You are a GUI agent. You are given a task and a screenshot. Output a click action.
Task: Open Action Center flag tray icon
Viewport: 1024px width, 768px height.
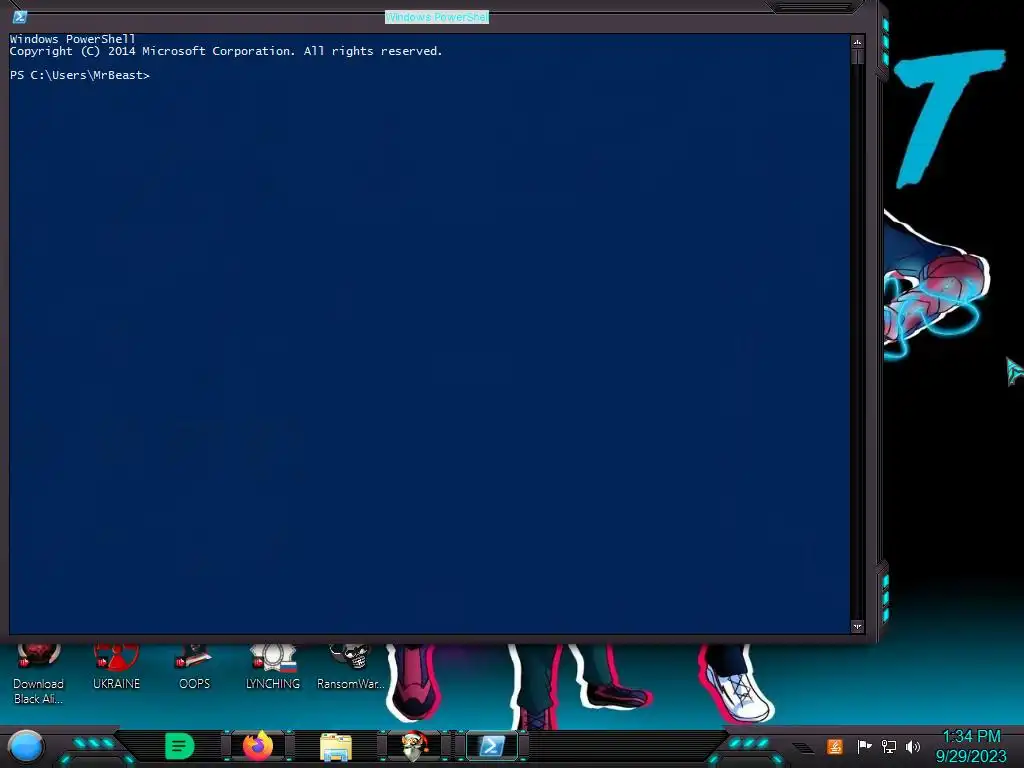(x=864, y=746)
